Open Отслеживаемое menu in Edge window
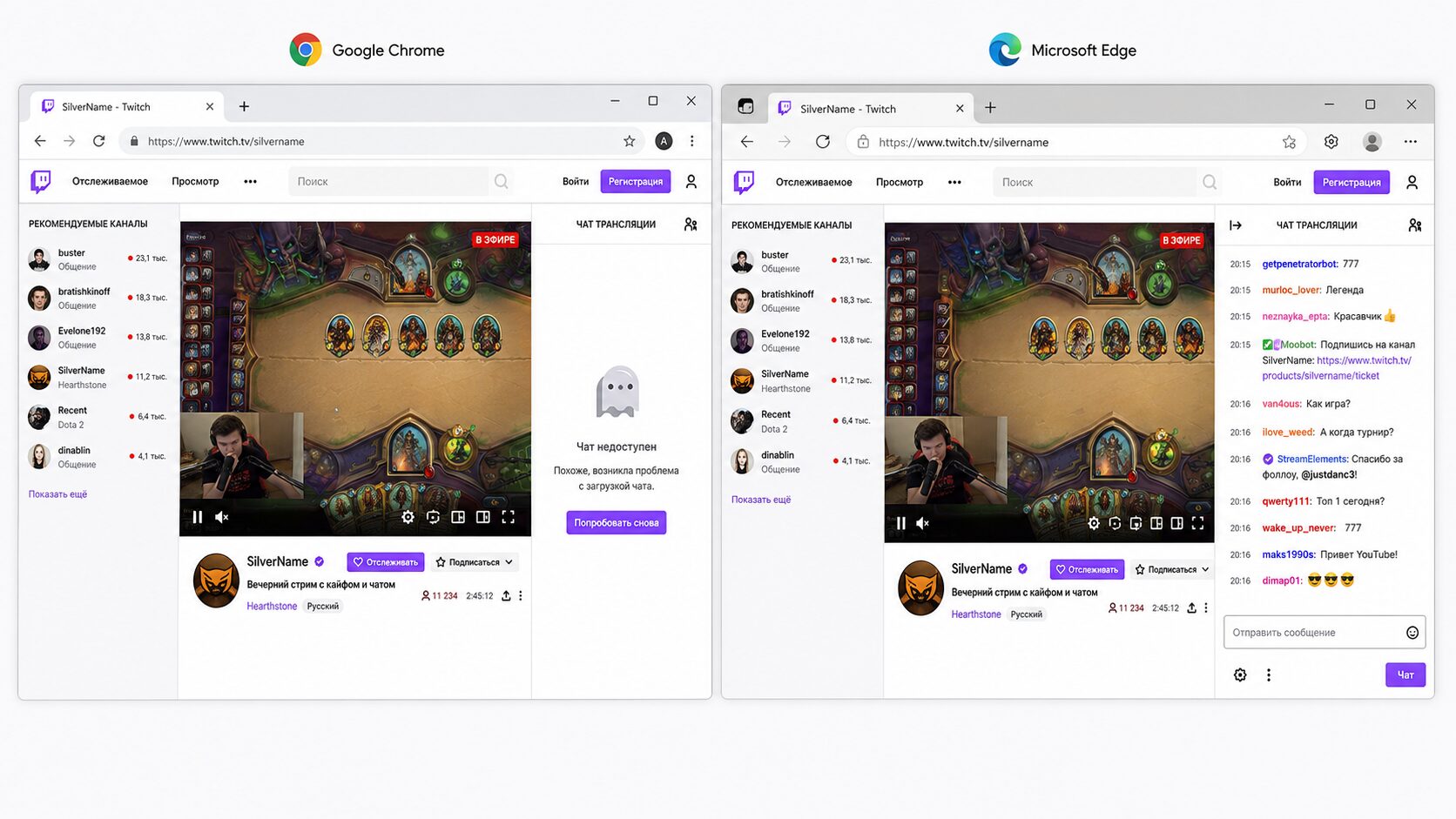 coord(814,182)
